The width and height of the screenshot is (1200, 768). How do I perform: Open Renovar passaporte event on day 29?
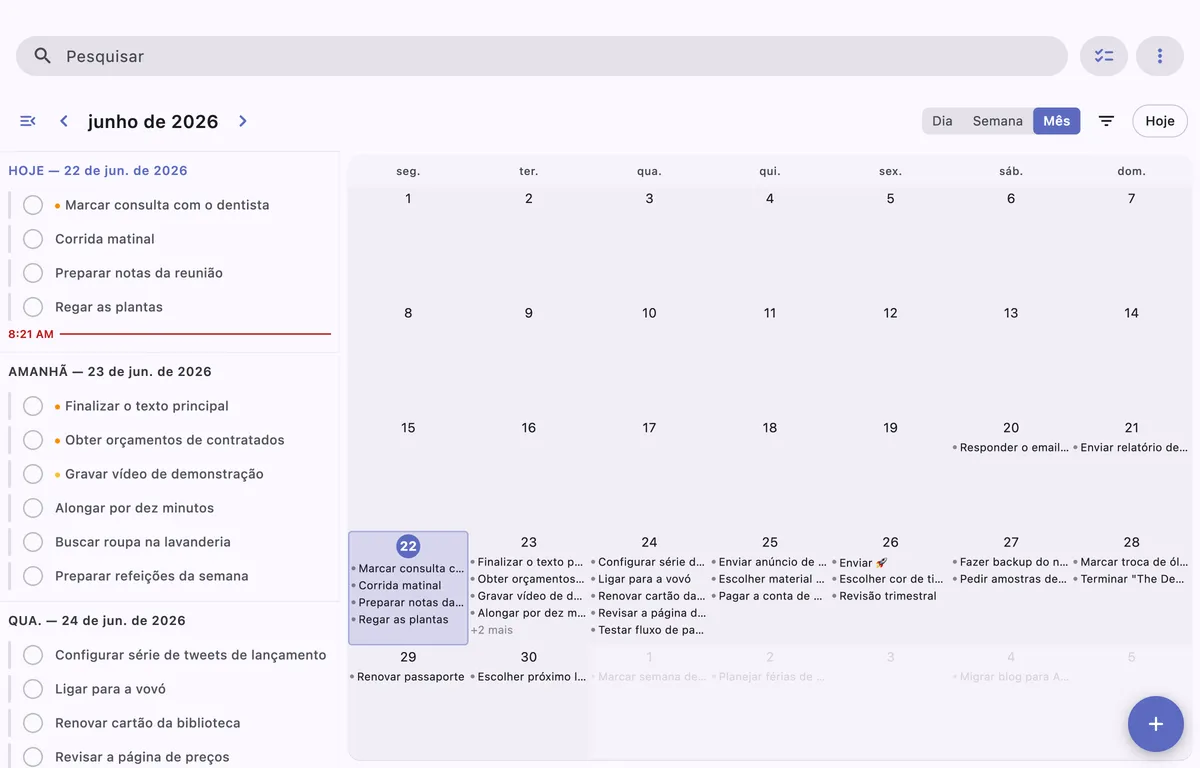click(x=408, y=677)
